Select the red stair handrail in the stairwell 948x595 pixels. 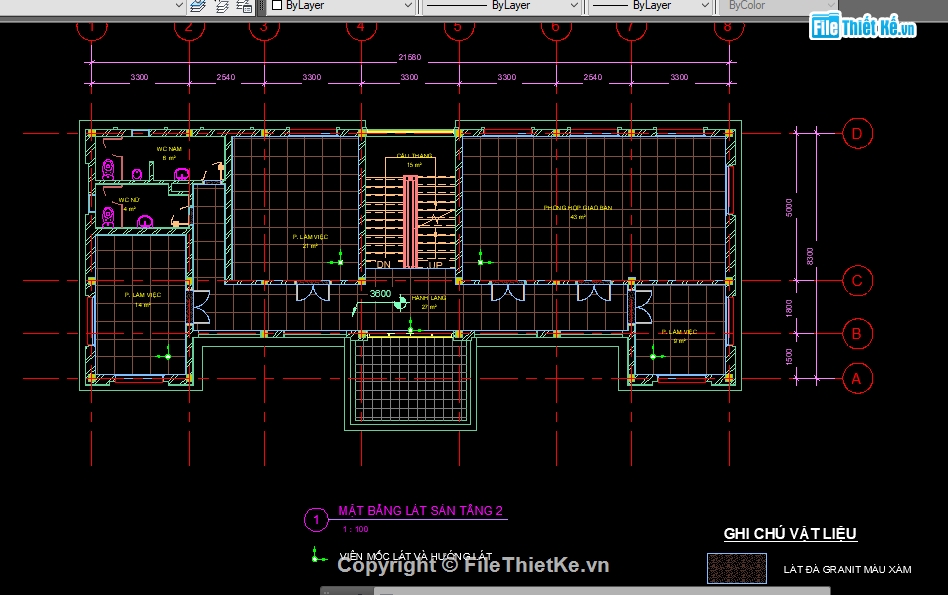[410, 221]
